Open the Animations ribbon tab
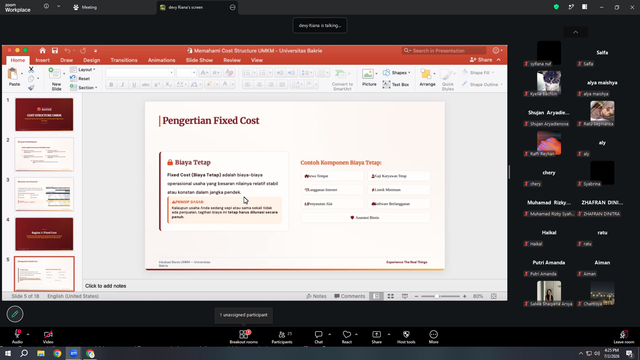Viewport: 640px width, 360px height. point(161,60)
